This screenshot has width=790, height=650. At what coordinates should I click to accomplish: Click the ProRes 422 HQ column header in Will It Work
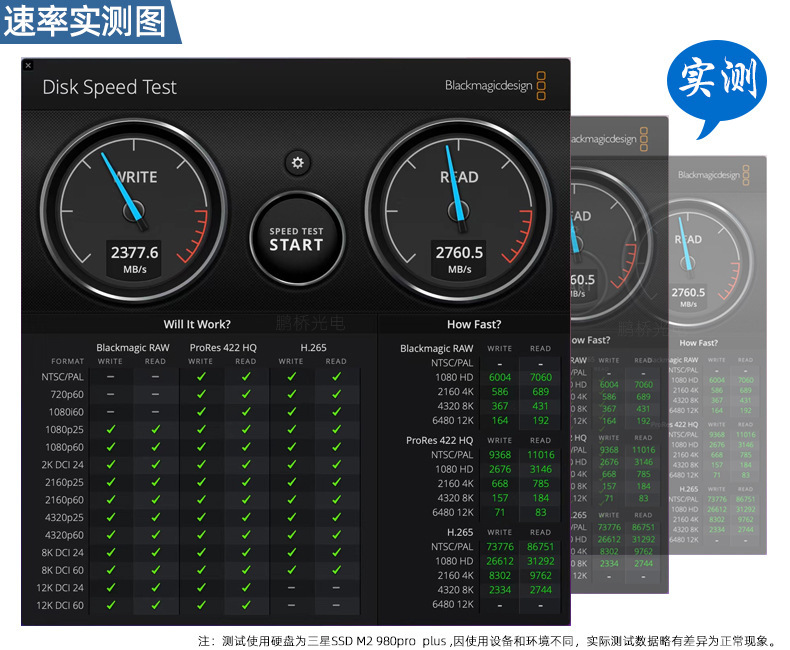(223, 348)
